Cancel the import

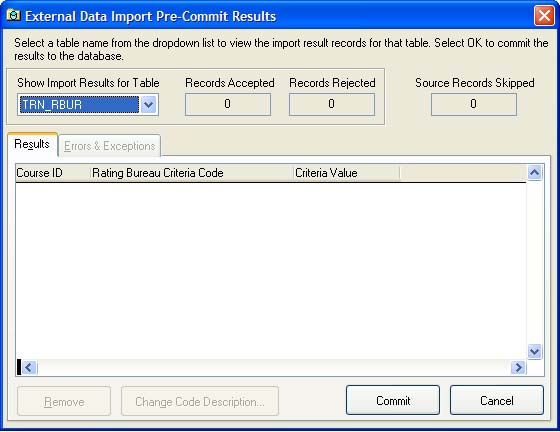pos(497,400)
